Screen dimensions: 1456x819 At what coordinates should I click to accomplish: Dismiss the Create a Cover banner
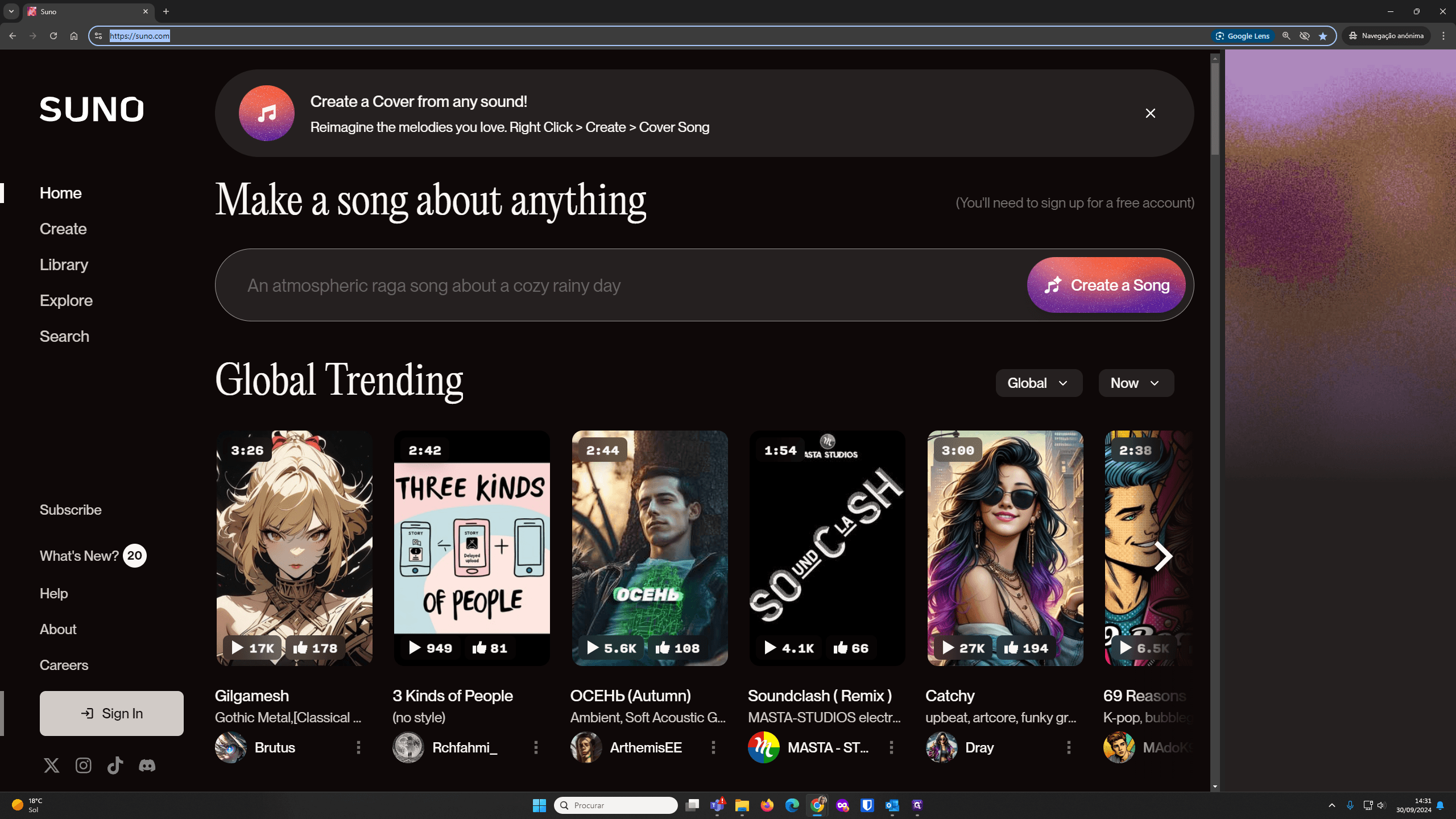pos(1150,113)
